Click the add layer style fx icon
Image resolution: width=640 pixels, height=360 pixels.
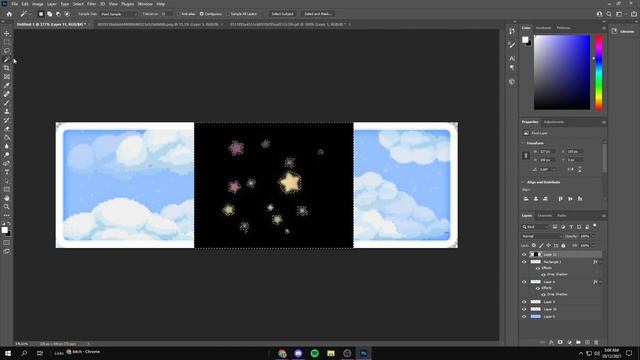point(551,342)
